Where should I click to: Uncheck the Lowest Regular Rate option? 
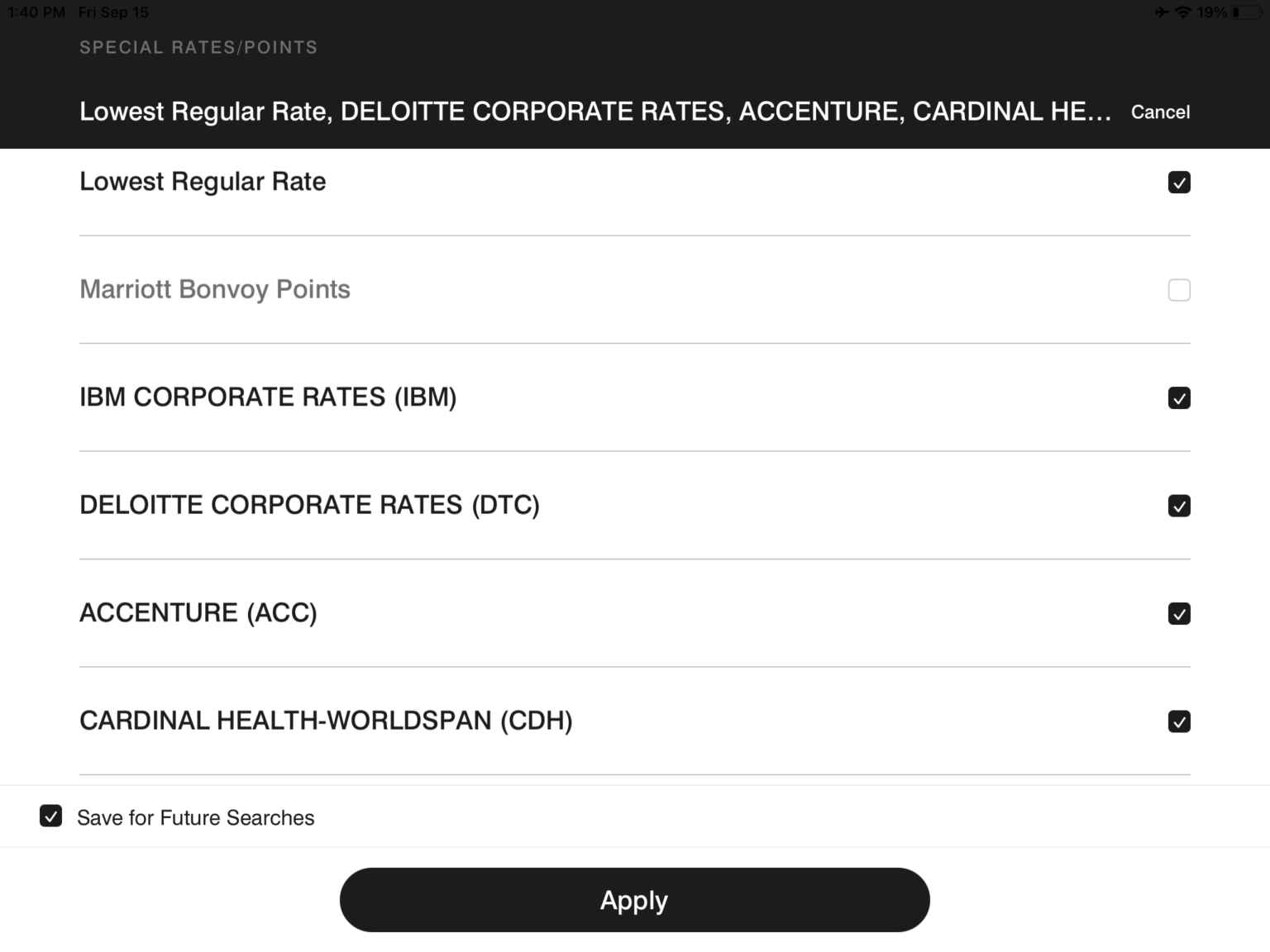(x=1180, y=182)
